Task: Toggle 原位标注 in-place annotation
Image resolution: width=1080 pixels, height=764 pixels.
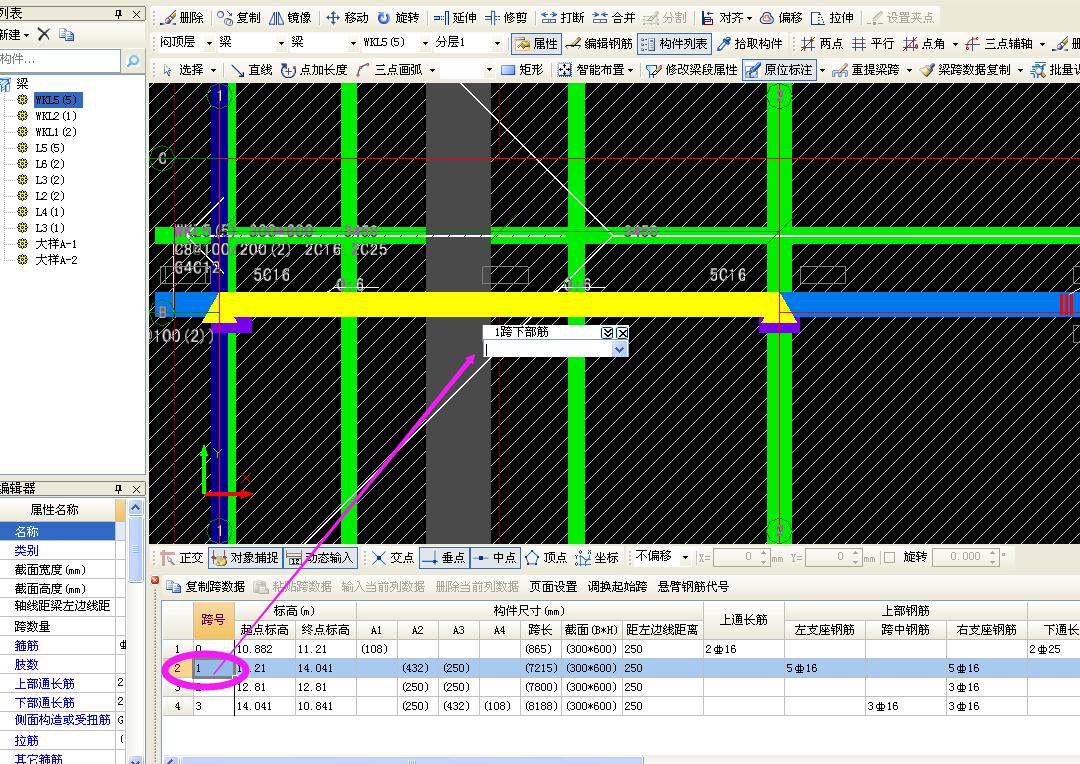Action: (x=780, y=70)
